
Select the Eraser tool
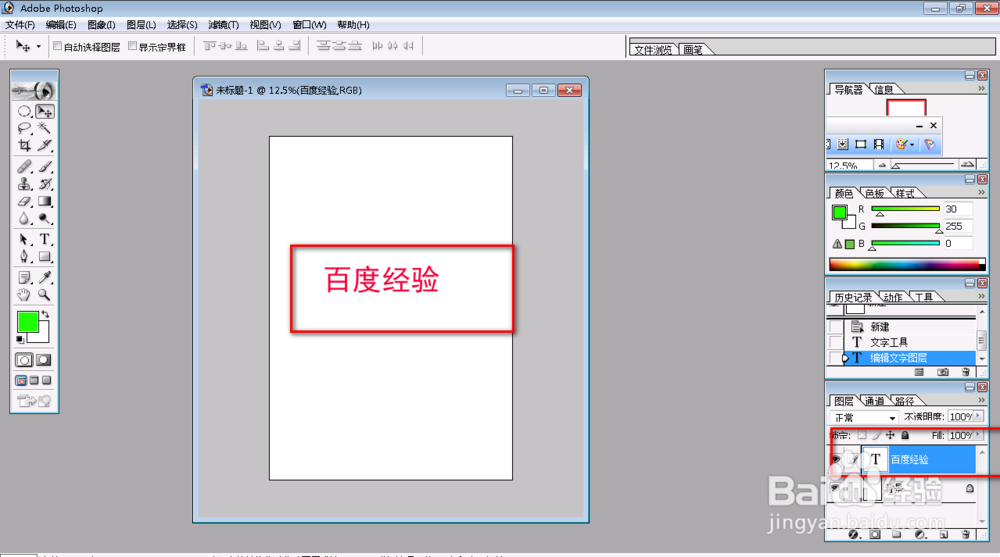click(24, 201)
